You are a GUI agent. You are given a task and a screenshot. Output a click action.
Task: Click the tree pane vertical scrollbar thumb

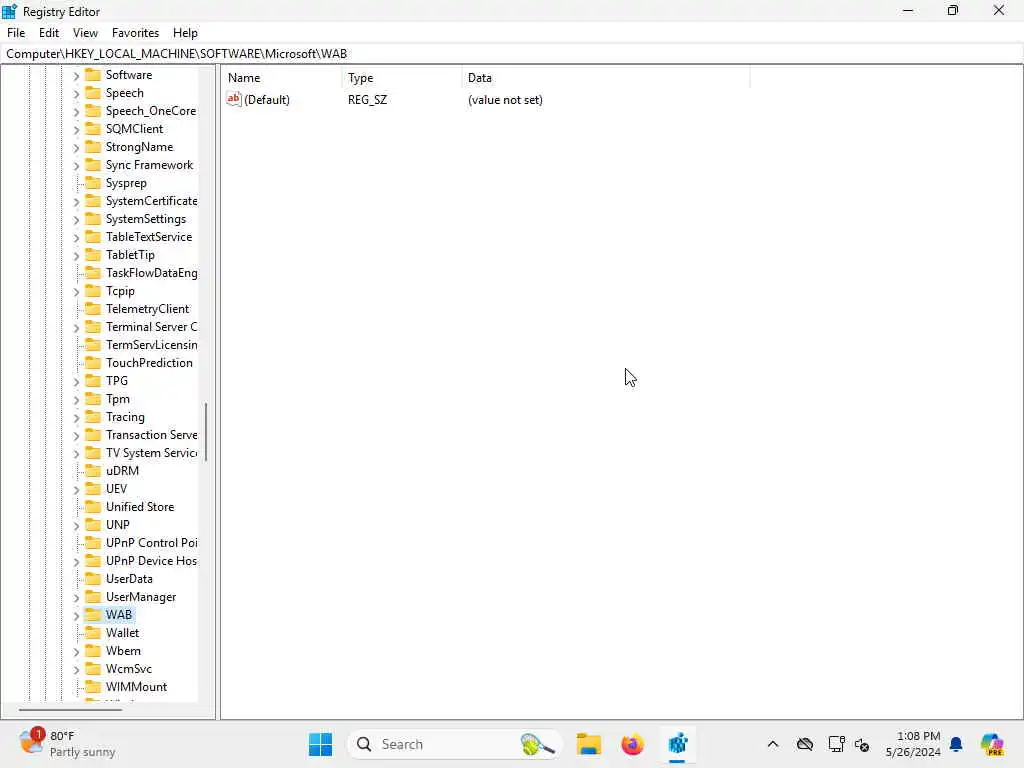point(206,432)
